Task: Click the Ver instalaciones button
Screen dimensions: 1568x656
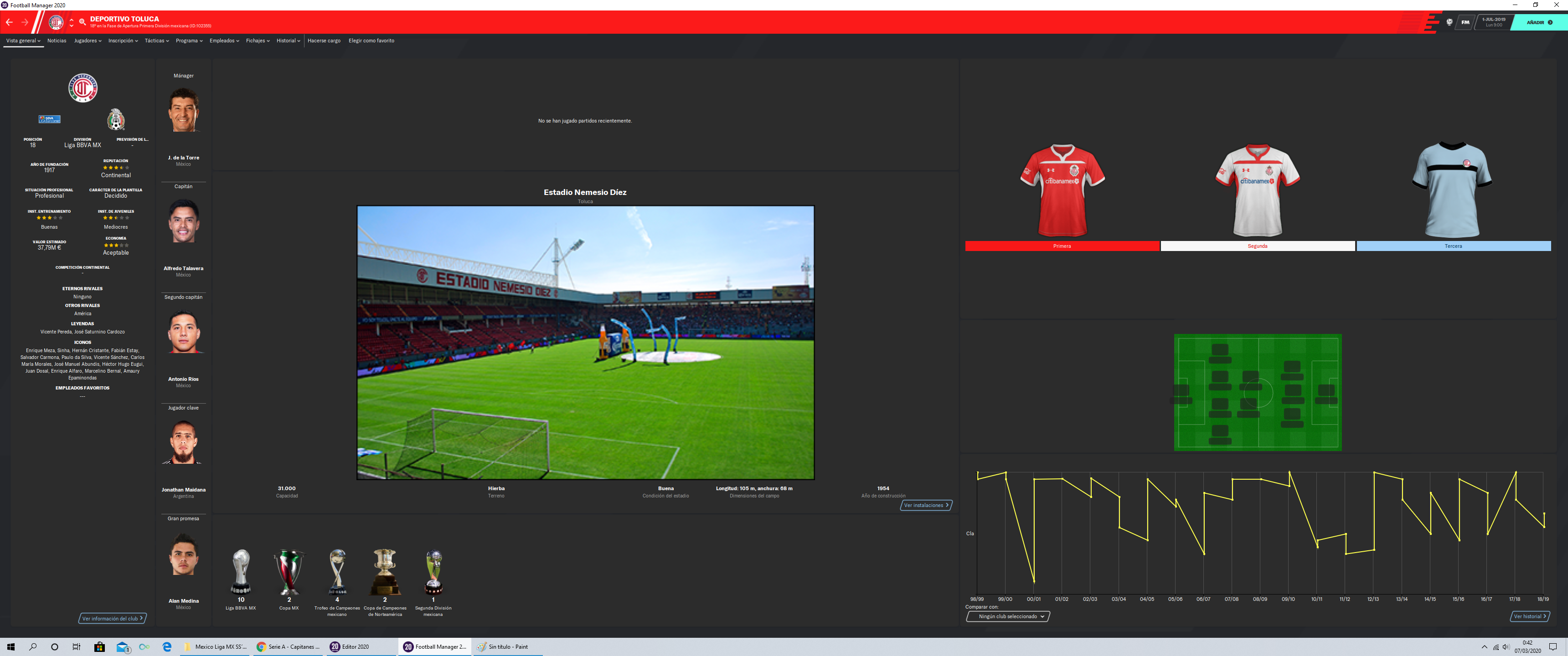Action: click(x=926, y=505)
